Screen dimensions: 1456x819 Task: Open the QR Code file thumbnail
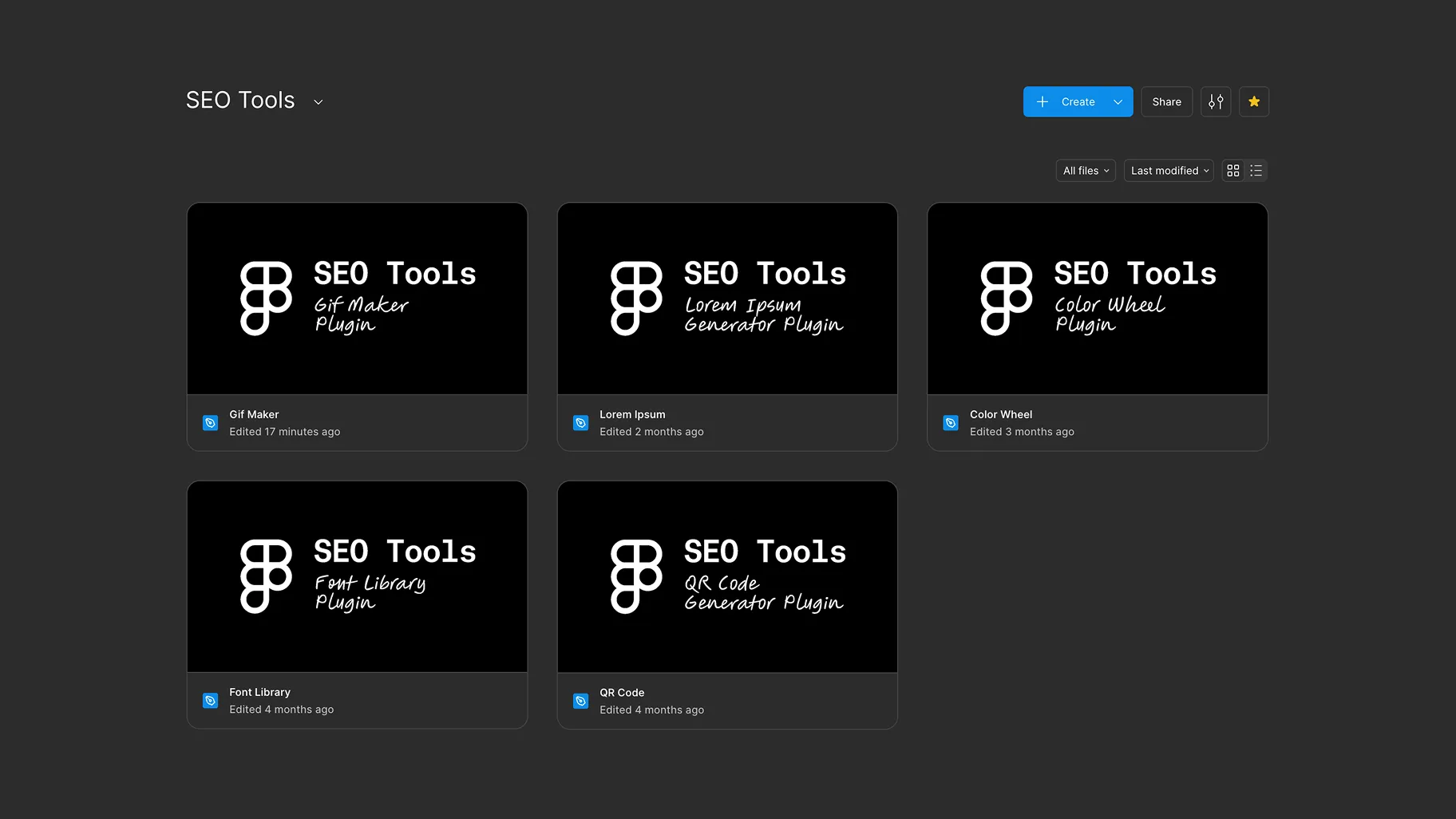tap(726, 576)
